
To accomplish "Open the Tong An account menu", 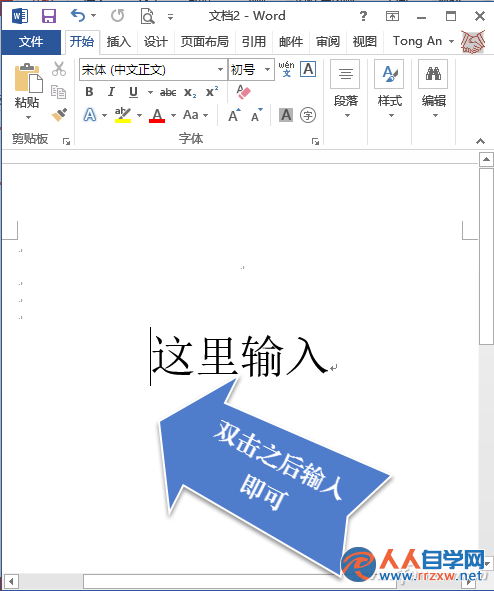I will pyautogui.click(x=423, y=41).
